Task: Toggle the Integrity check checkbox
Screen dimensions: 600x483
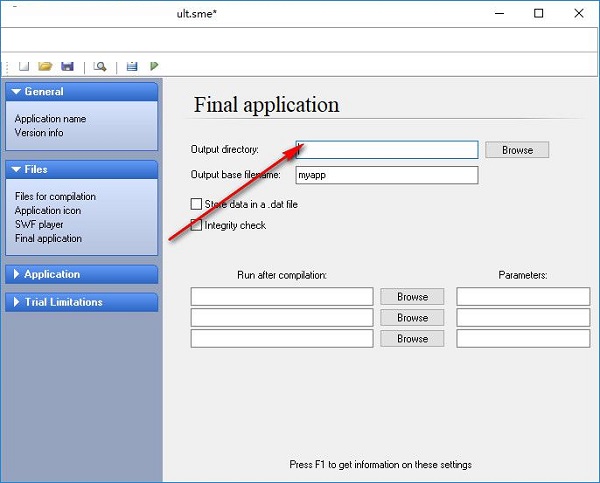Action: tap(196, 225)
